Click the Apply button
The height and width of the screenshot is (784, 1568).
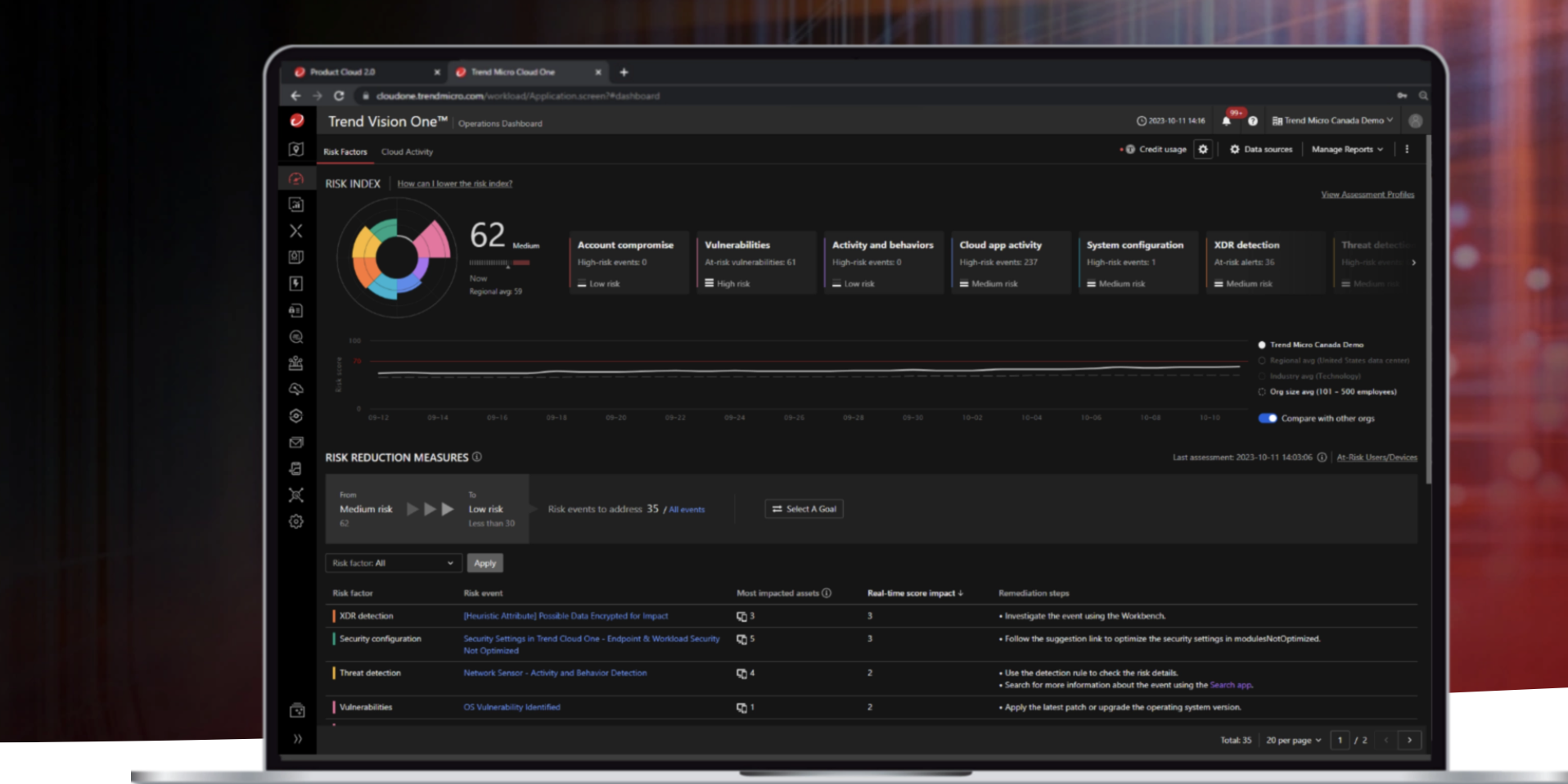[484, 563]
